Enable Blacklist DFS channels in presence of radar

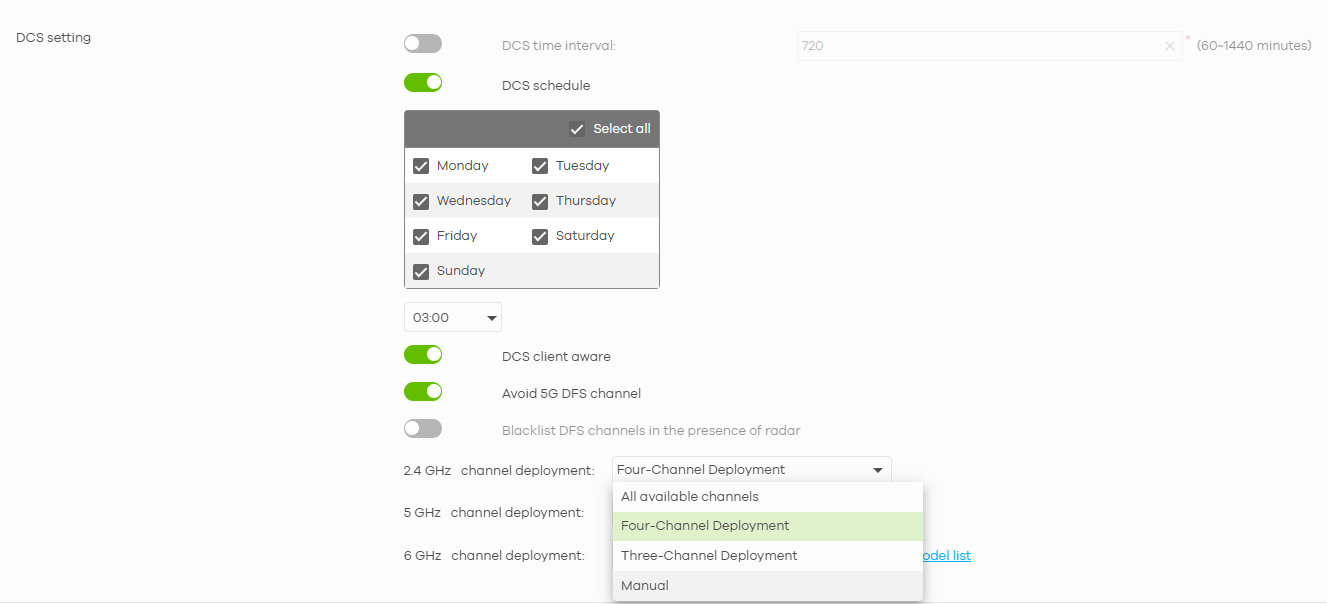[422, 428]
